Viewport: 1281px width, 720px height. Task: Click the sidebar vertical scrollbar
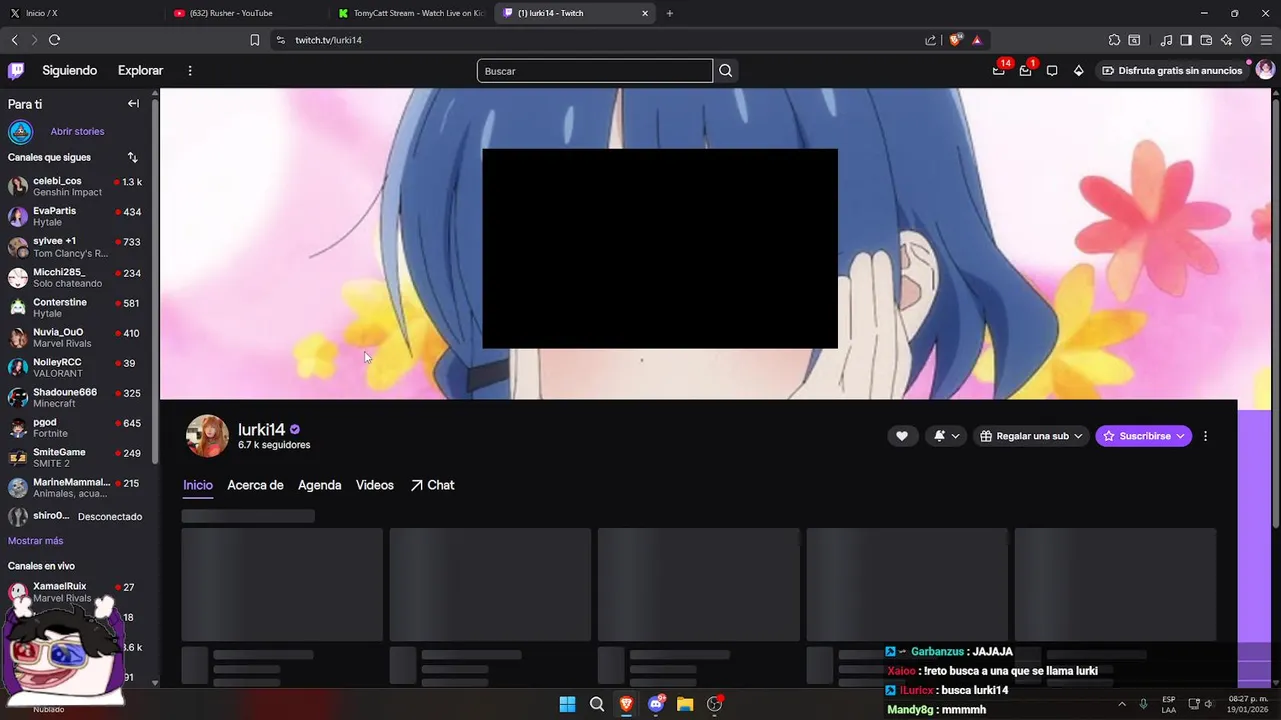point(155,280)
